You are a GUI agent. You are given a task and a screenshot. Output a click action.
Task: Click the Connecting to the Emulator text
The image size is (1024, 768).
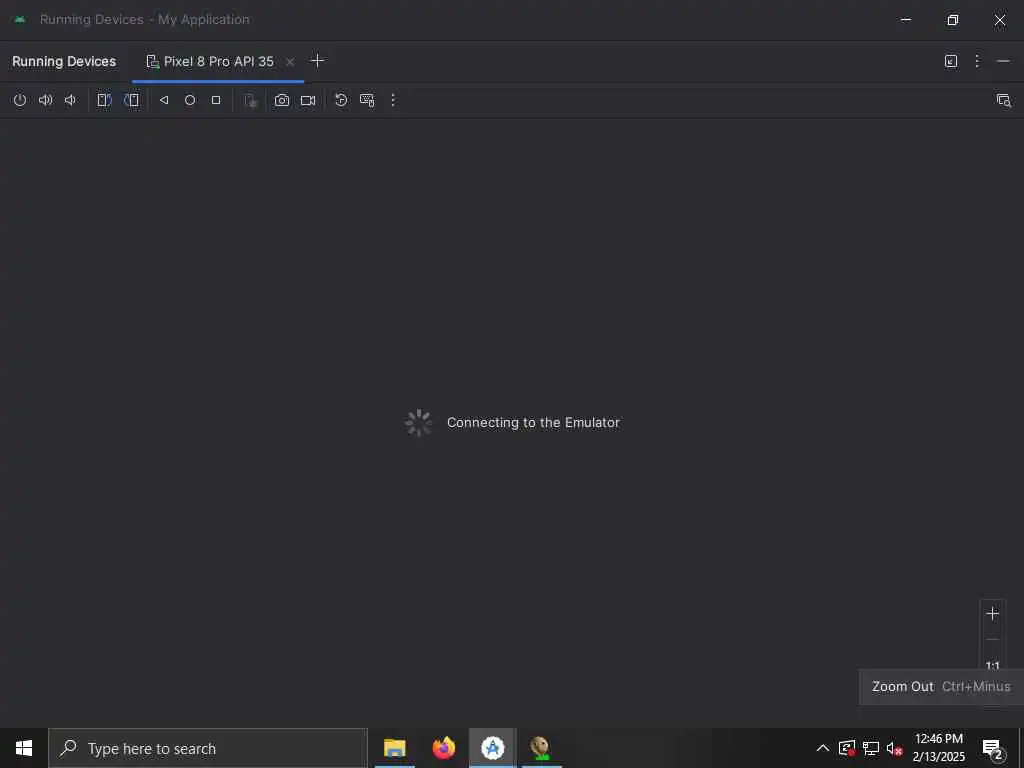[533, 423]
